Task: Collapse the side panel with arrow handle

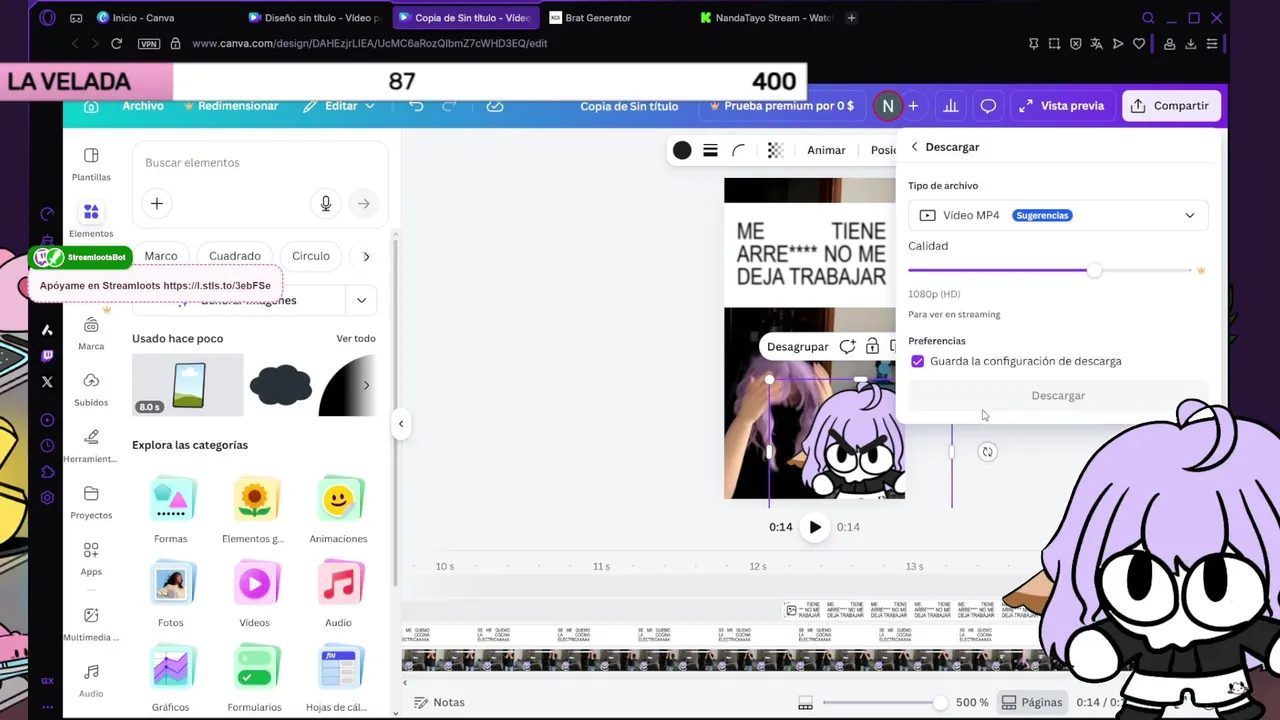Action: (x=401, y=423)
